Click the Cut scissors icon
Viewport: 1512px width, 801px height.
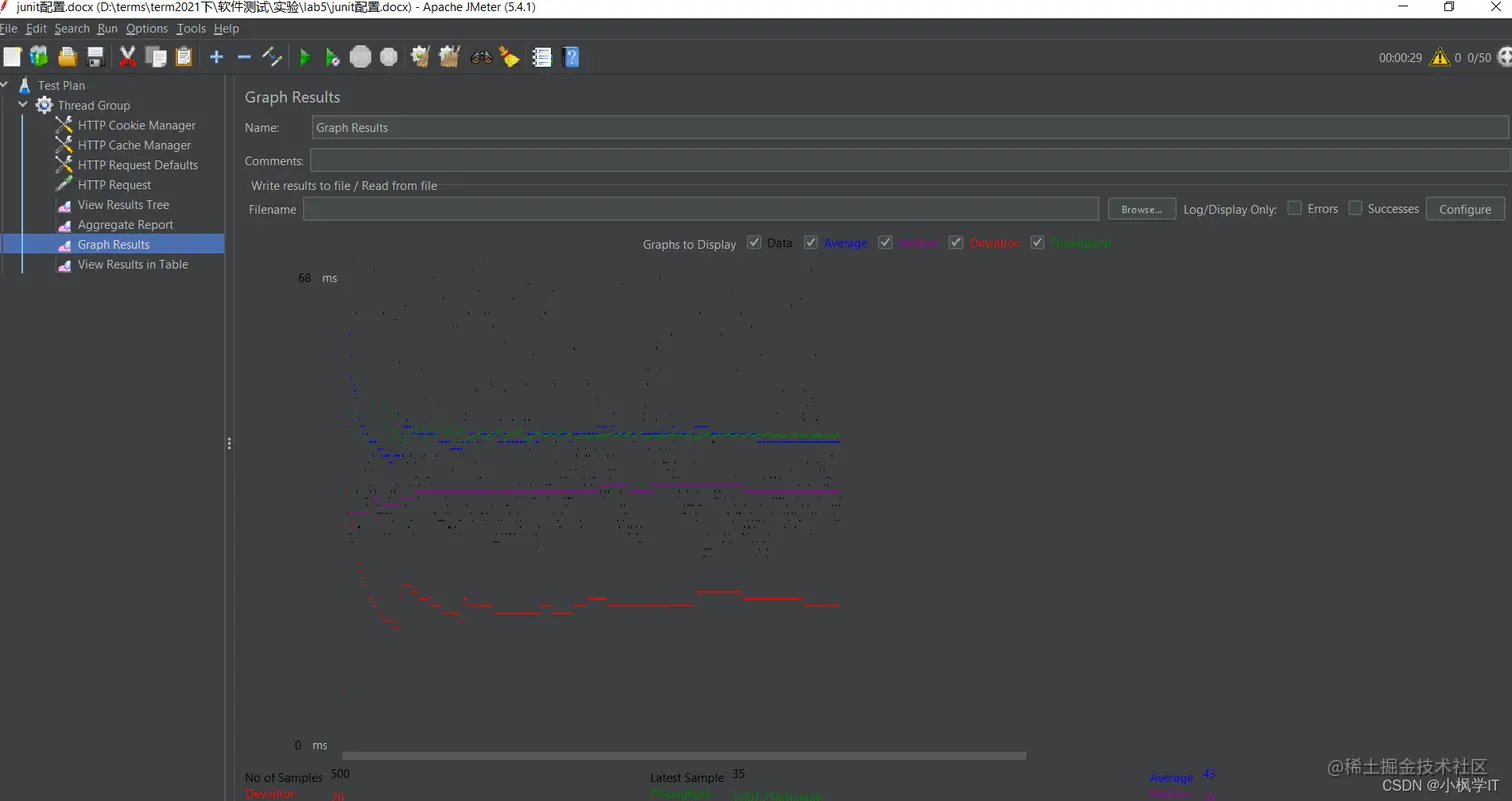pos(127,57)
